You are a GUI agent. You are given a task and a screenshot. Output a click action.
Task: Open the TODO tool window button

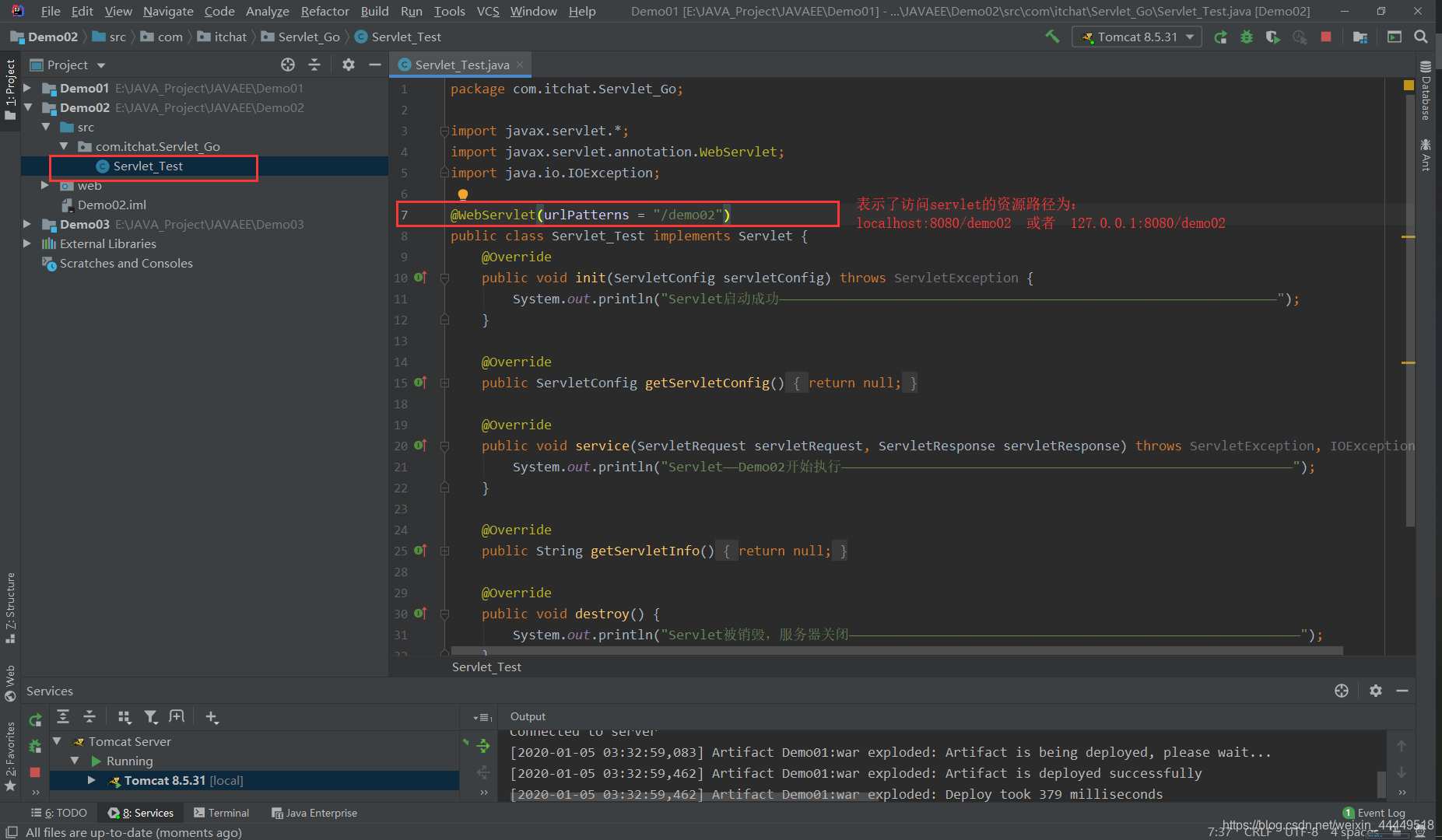[x=59, y=813]
